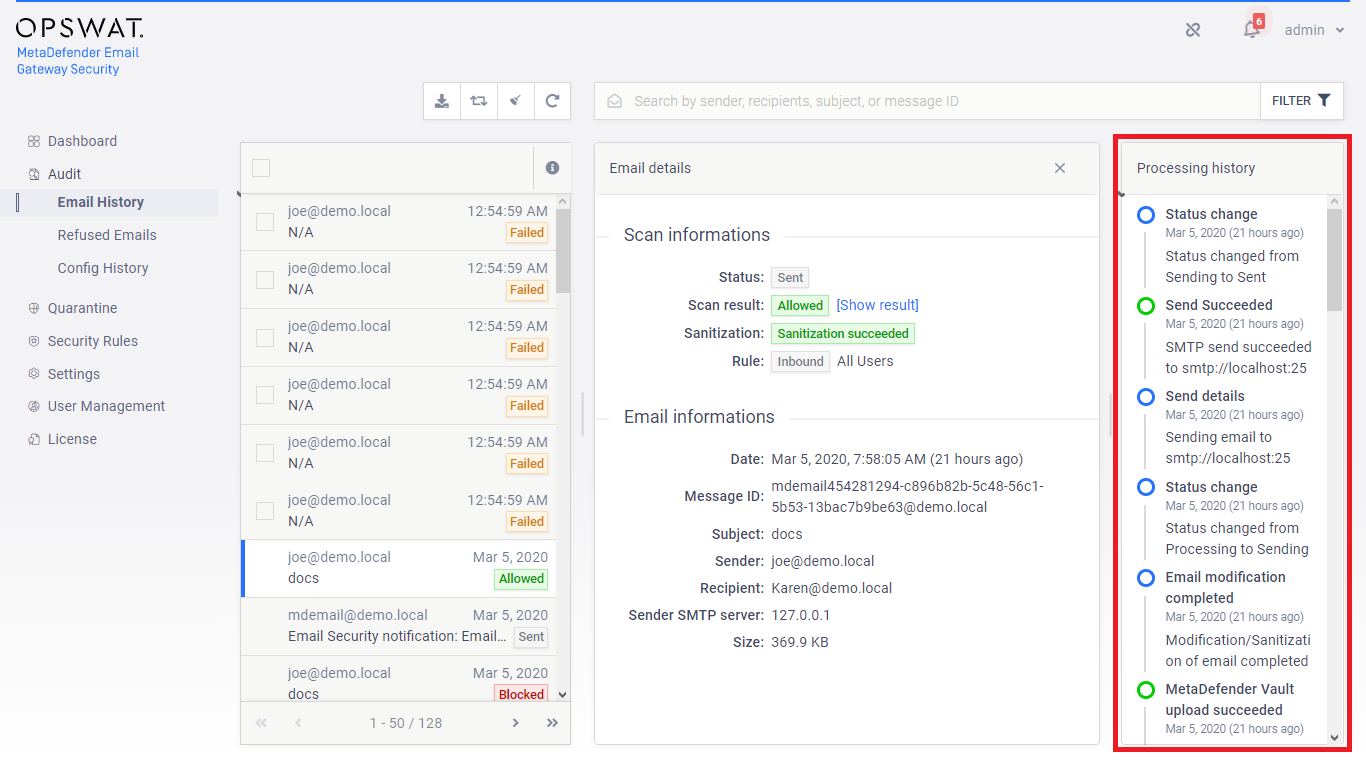Open Config History in the sidebar
This screenshot has width=1366, height=768.
pyautogui.click(x=103, y=268)
